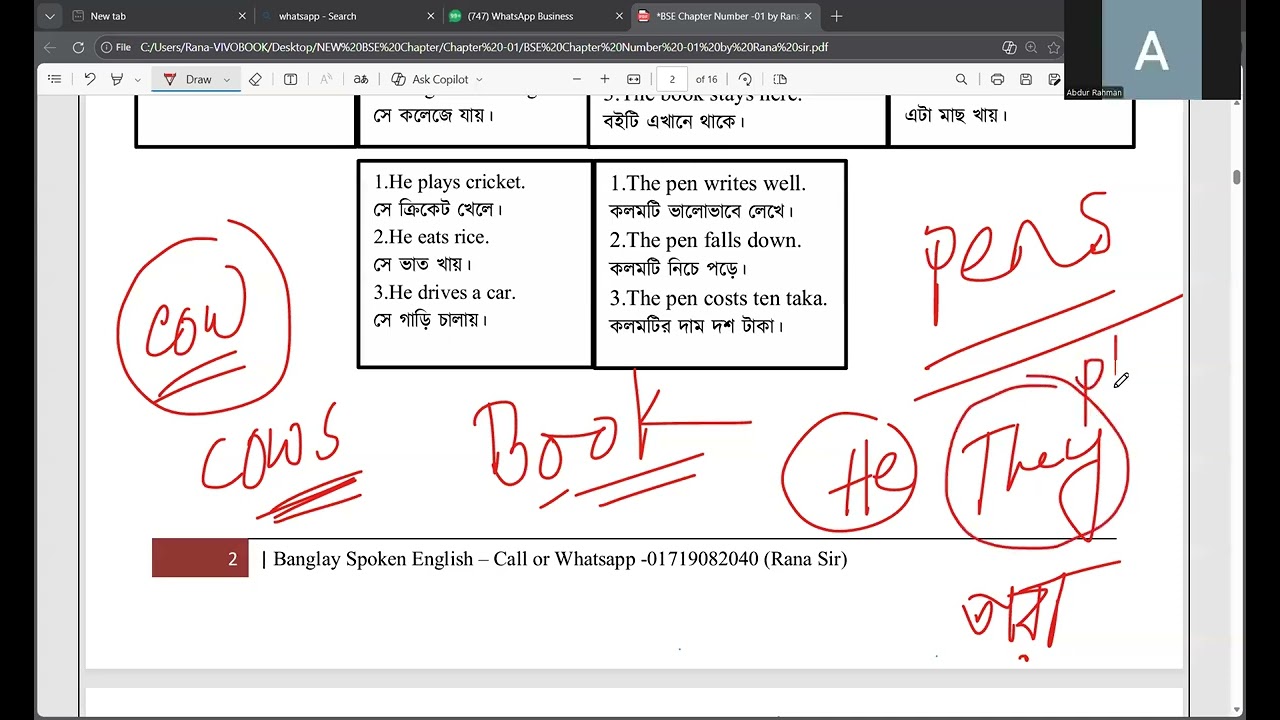This screenshot has width=1280, height=720.
Task: Click the Print icon
Action: (x=997, y=79)
